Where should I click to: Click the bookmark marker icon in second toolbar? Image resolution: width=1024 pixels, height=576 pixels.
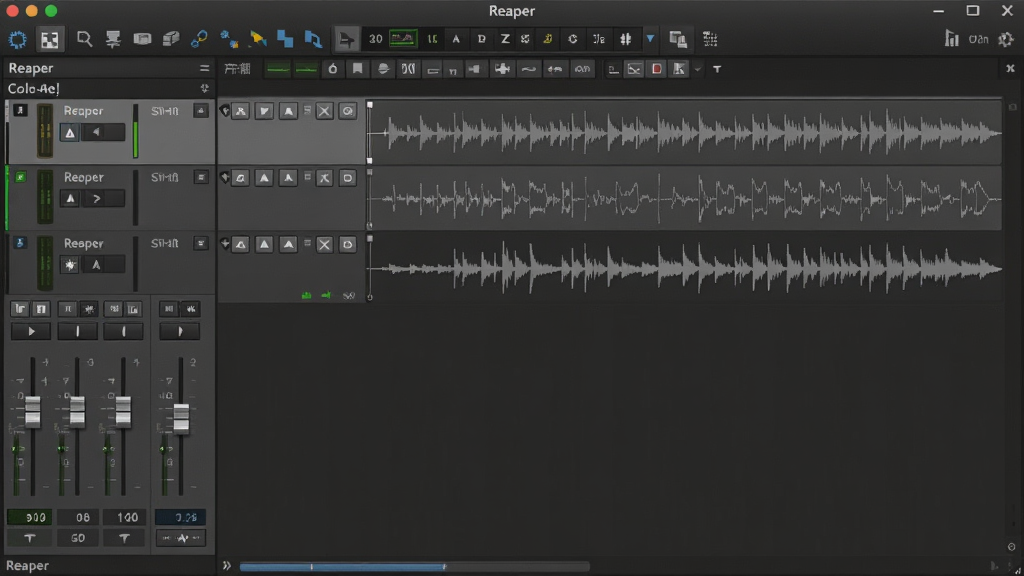coord(357,69)
